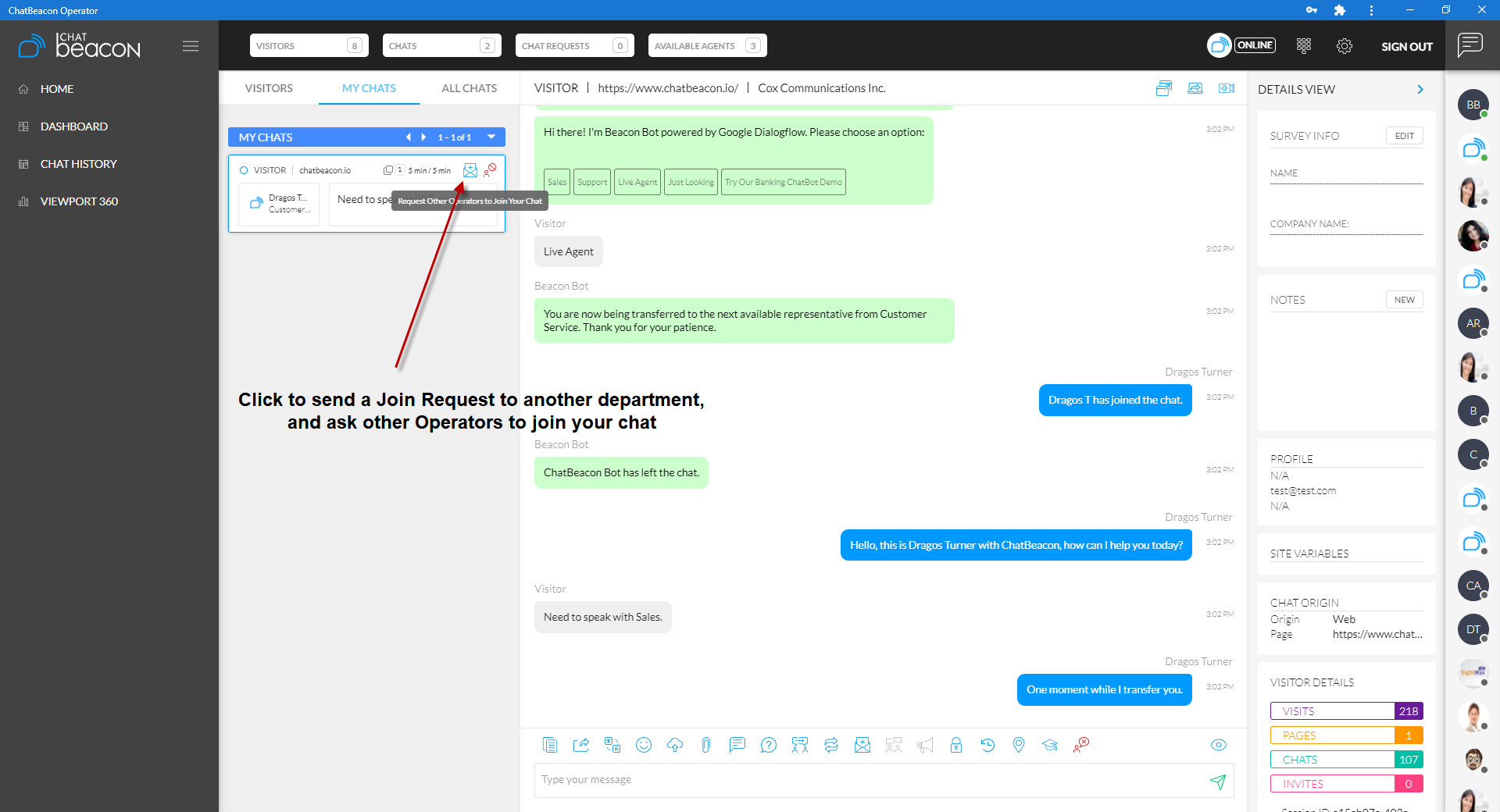This screenshot has width=1500, height=812.
Task: Click the CA agent avatar in right rail
Action: tap(1473, 586)
